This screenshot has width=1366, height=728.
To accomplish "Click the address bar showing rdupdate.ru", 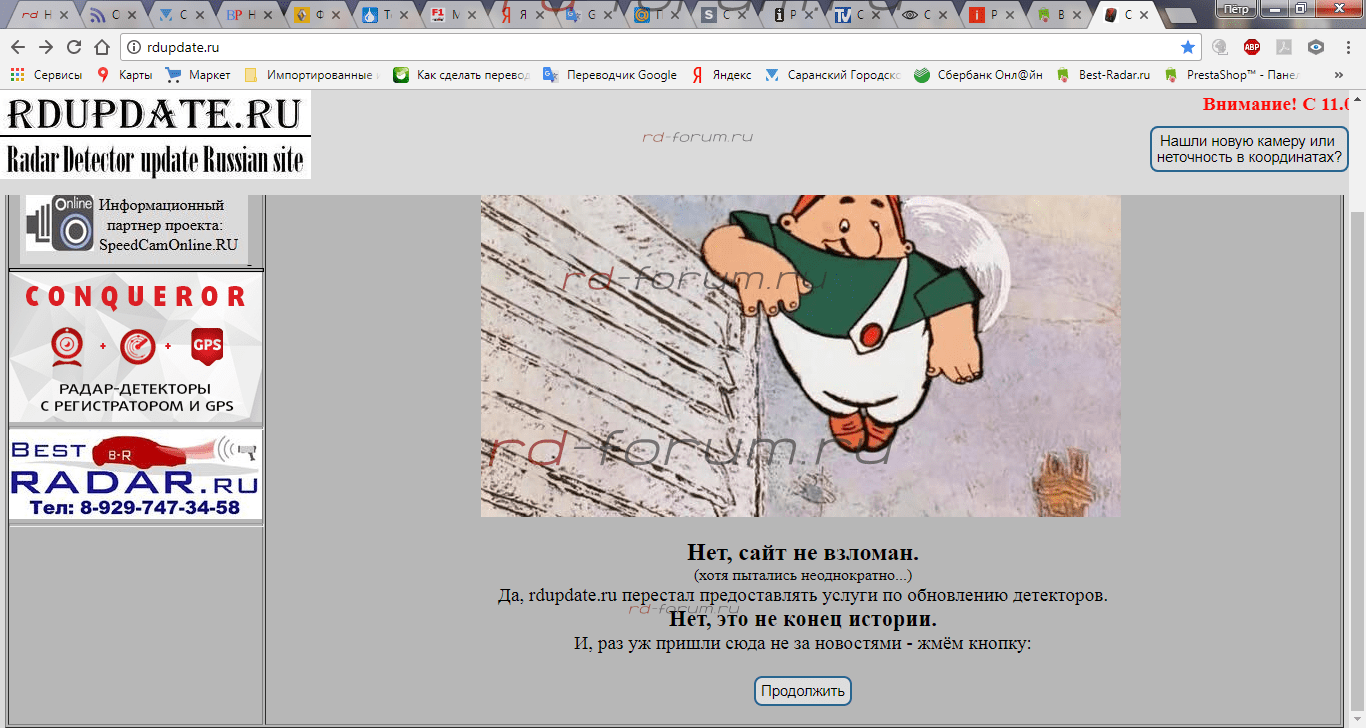I will (x=650, y=47).
